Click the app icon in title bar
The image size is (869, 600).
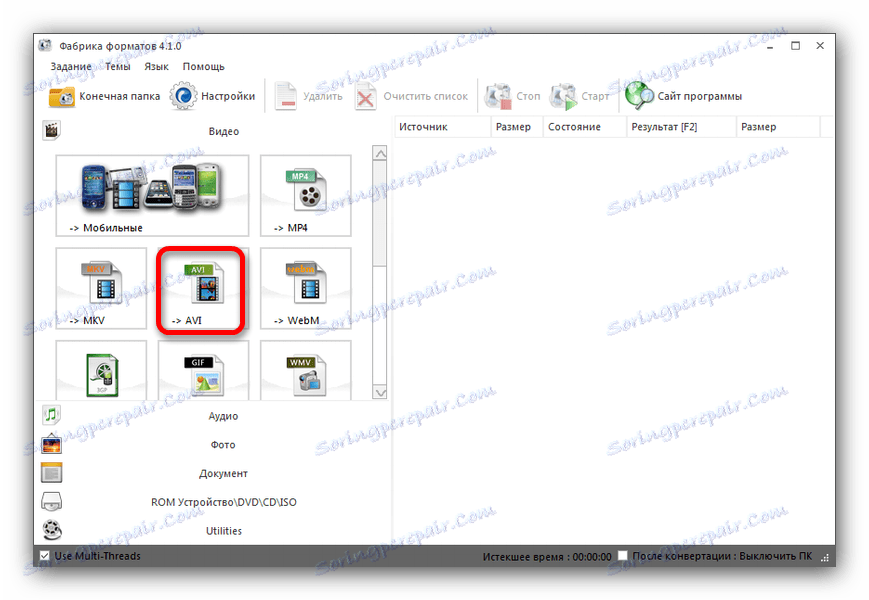click(x=45, y=45)
